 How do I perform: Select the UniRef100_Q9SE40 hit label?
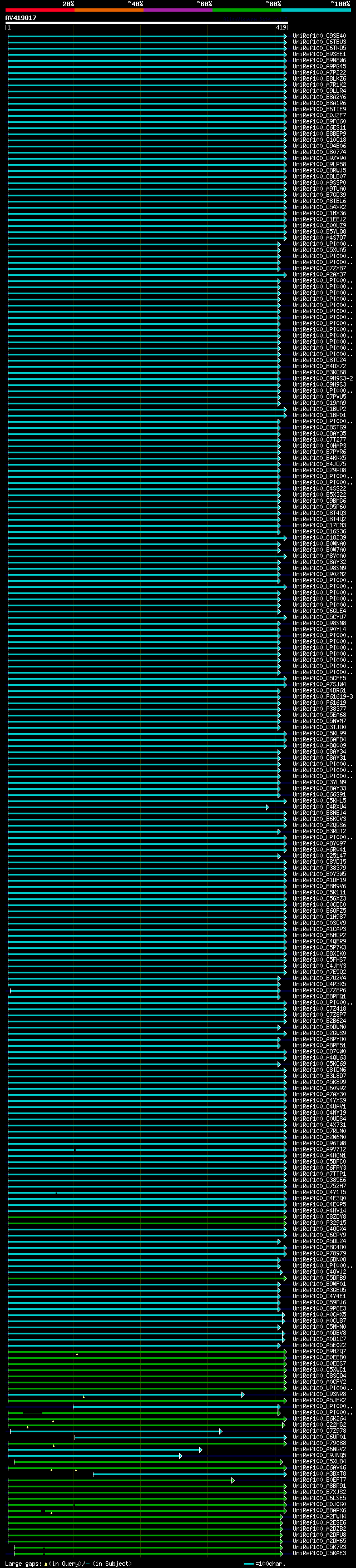coord(319,36)
